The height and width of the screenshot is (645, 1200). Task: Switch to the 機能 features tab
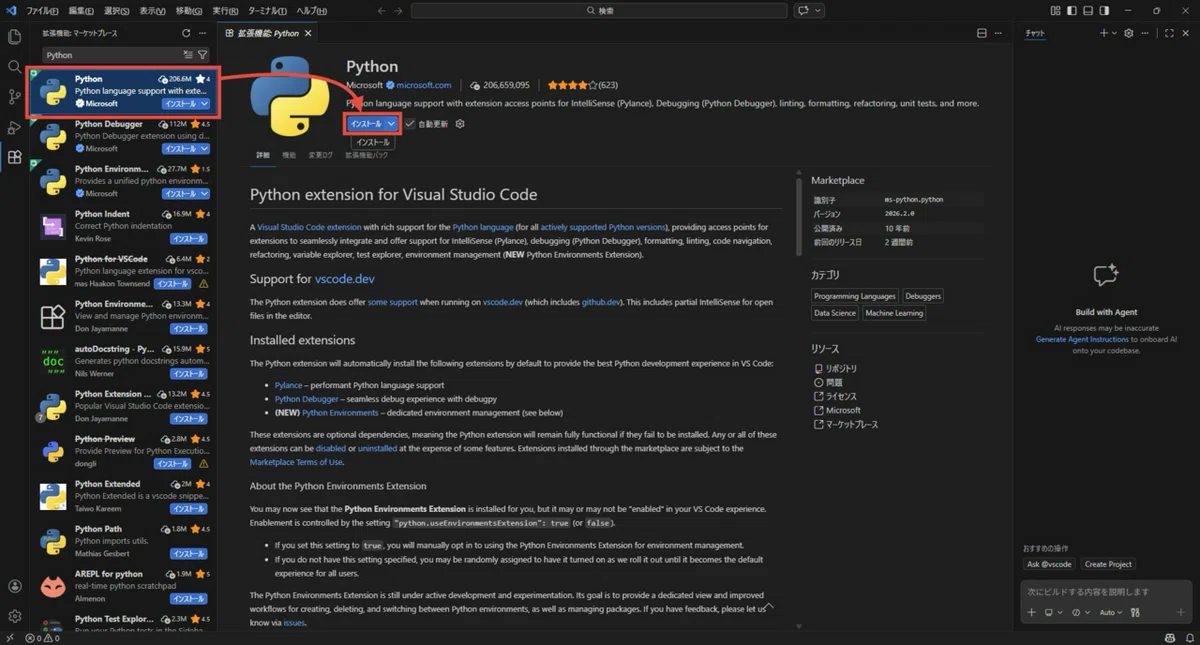289,155
